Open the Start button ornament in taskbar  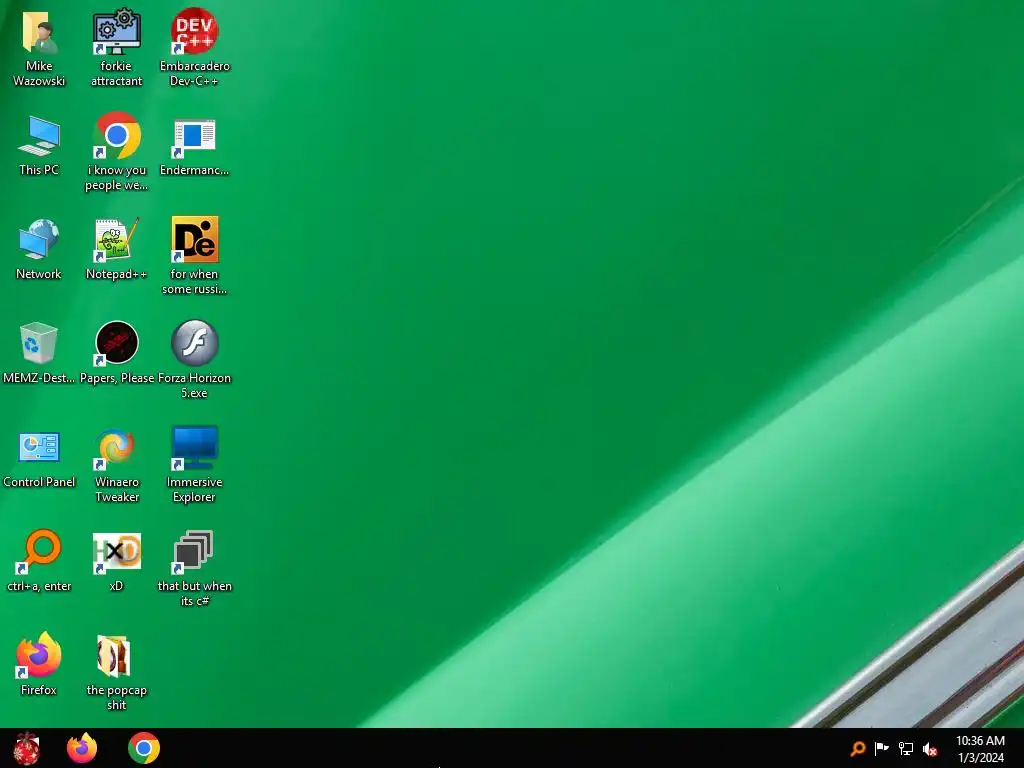[27, 748]
